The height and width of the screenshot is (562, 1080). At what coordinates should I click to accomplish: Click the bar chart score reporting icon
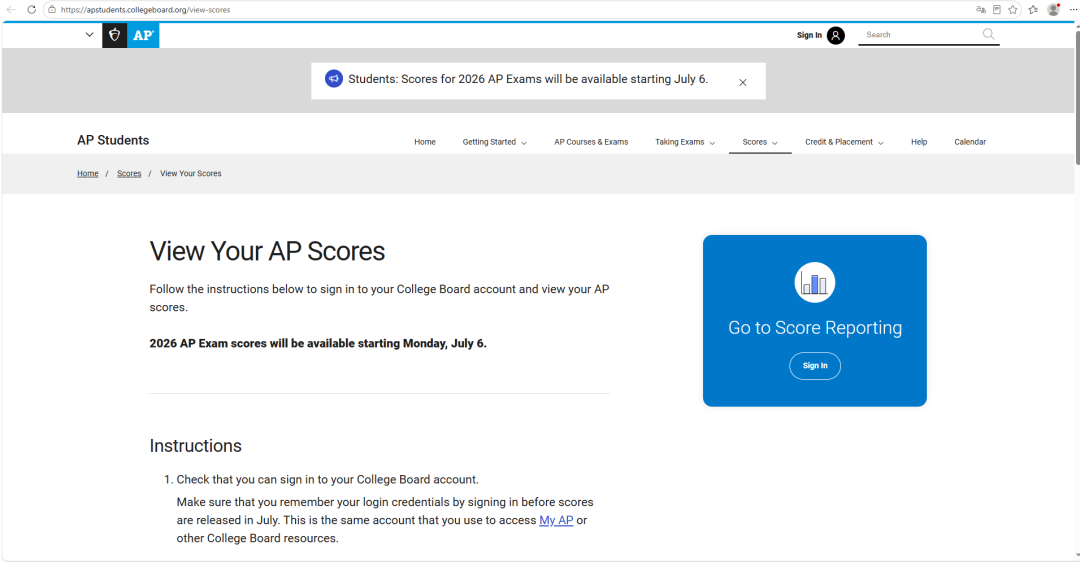(815, 282)
